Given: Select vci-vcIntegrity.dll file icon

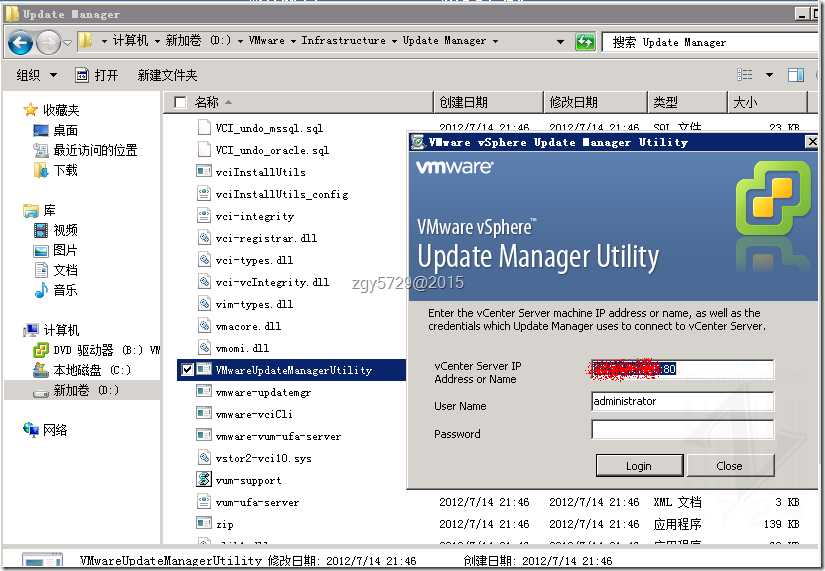Looking at the screenshot, I should (x=204, y=282).
